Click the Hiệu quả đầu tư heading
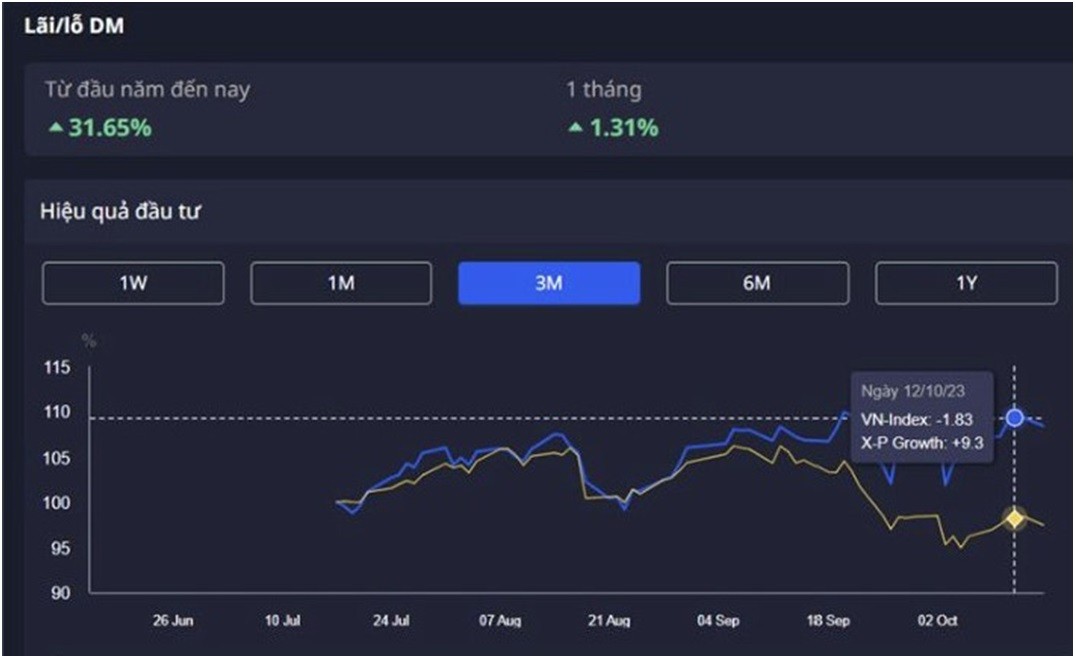 pyautogui.click(x=120, y=211)
